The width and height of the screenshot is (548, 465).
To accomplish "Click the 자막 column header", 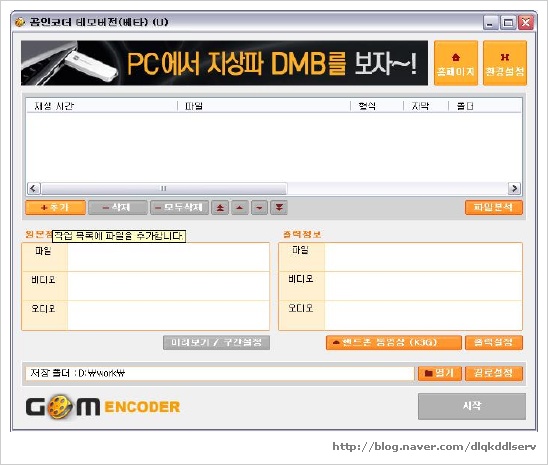I will point(426,106).
